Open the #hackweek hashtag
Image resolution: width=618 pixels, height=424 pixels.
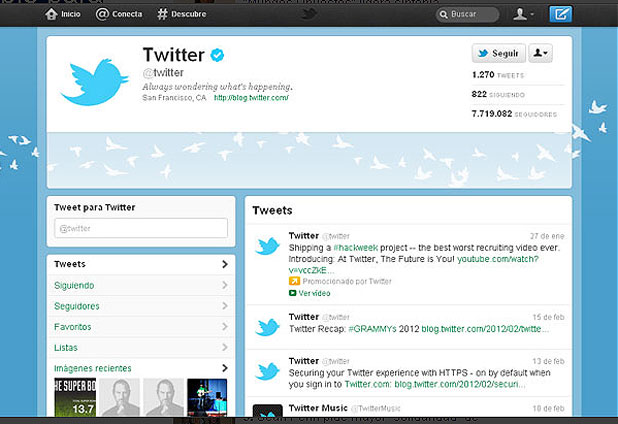point(356,248)
